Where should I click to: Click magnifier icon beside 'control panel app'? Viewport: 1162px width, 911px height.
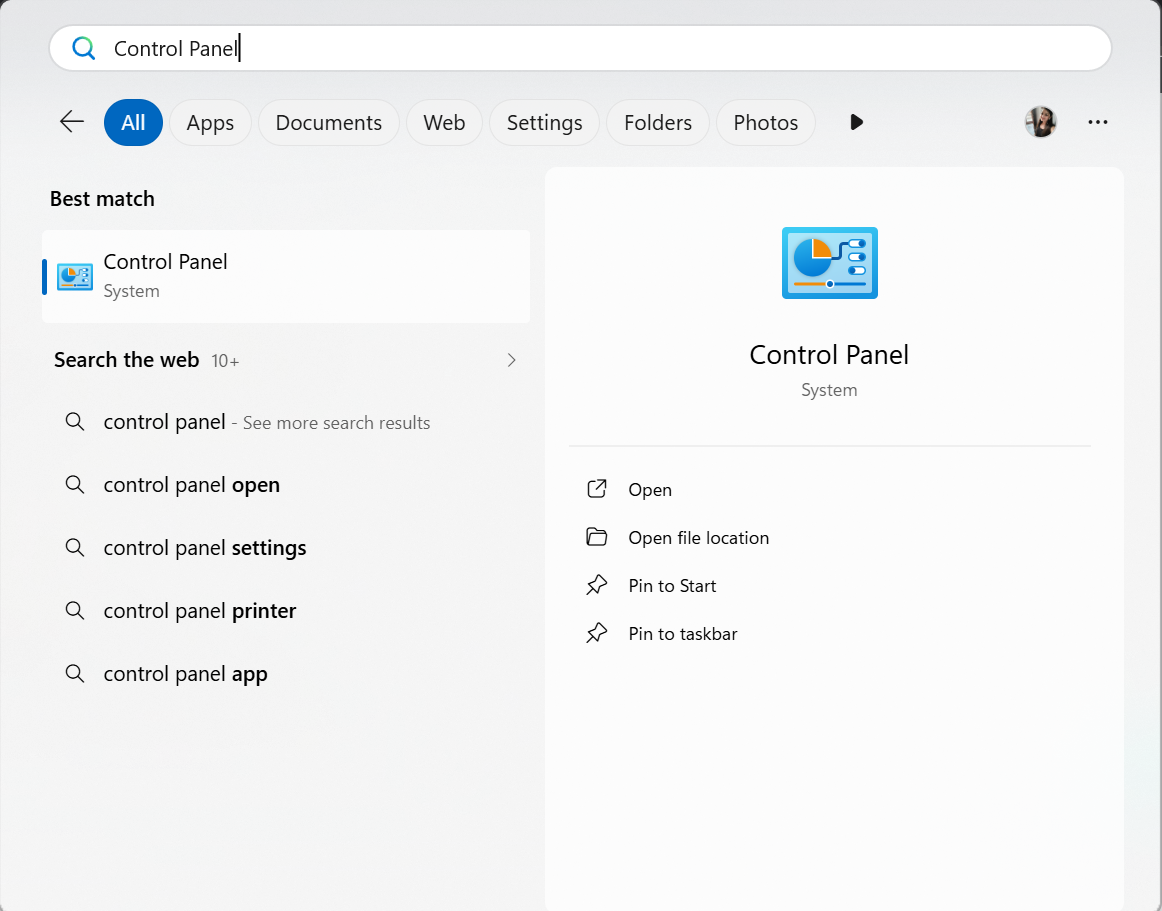(x=75, y=674)
